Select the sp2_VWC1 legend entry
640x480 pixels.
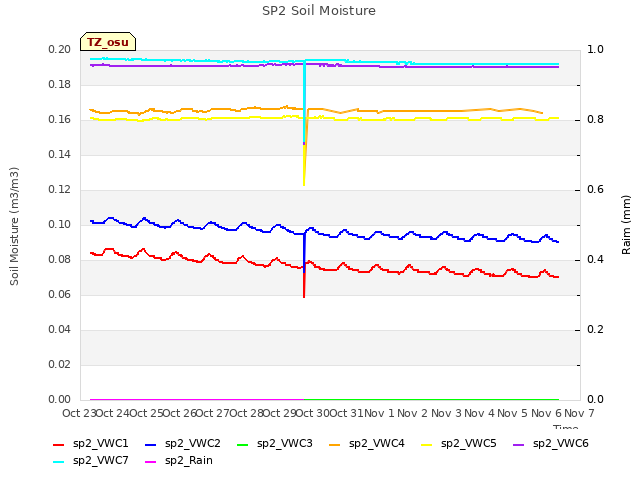(91, 444)
